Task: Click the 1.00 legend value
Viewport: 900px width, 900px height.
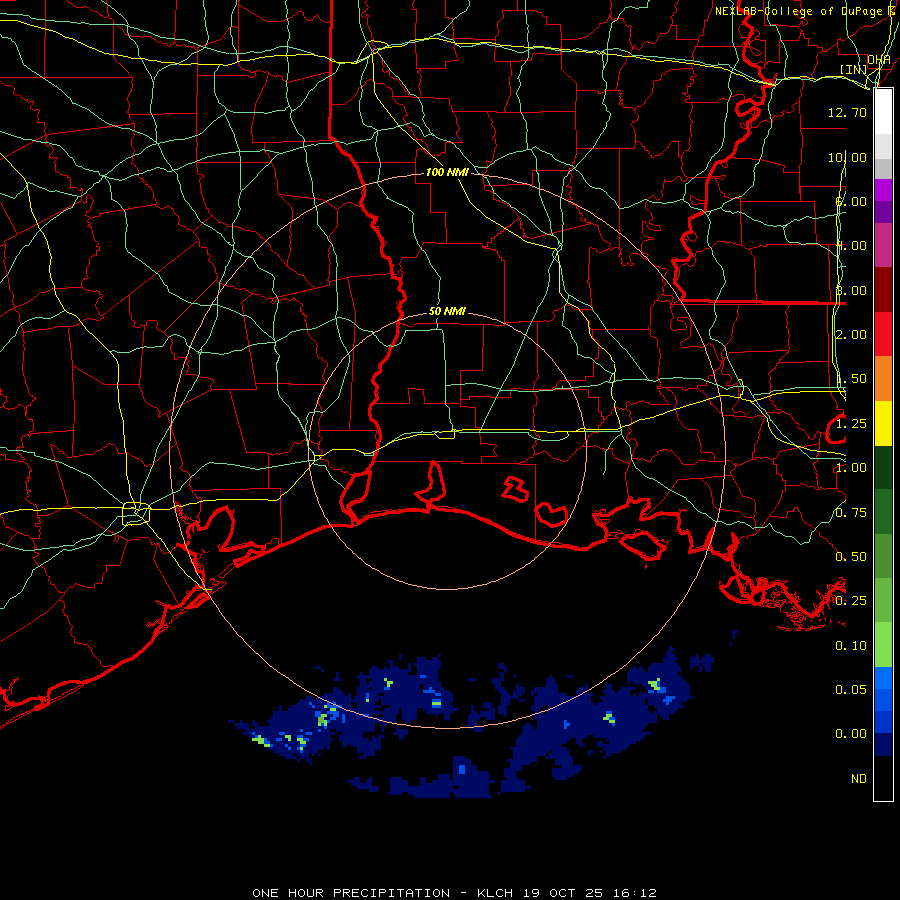Action: tap(851, 467)
